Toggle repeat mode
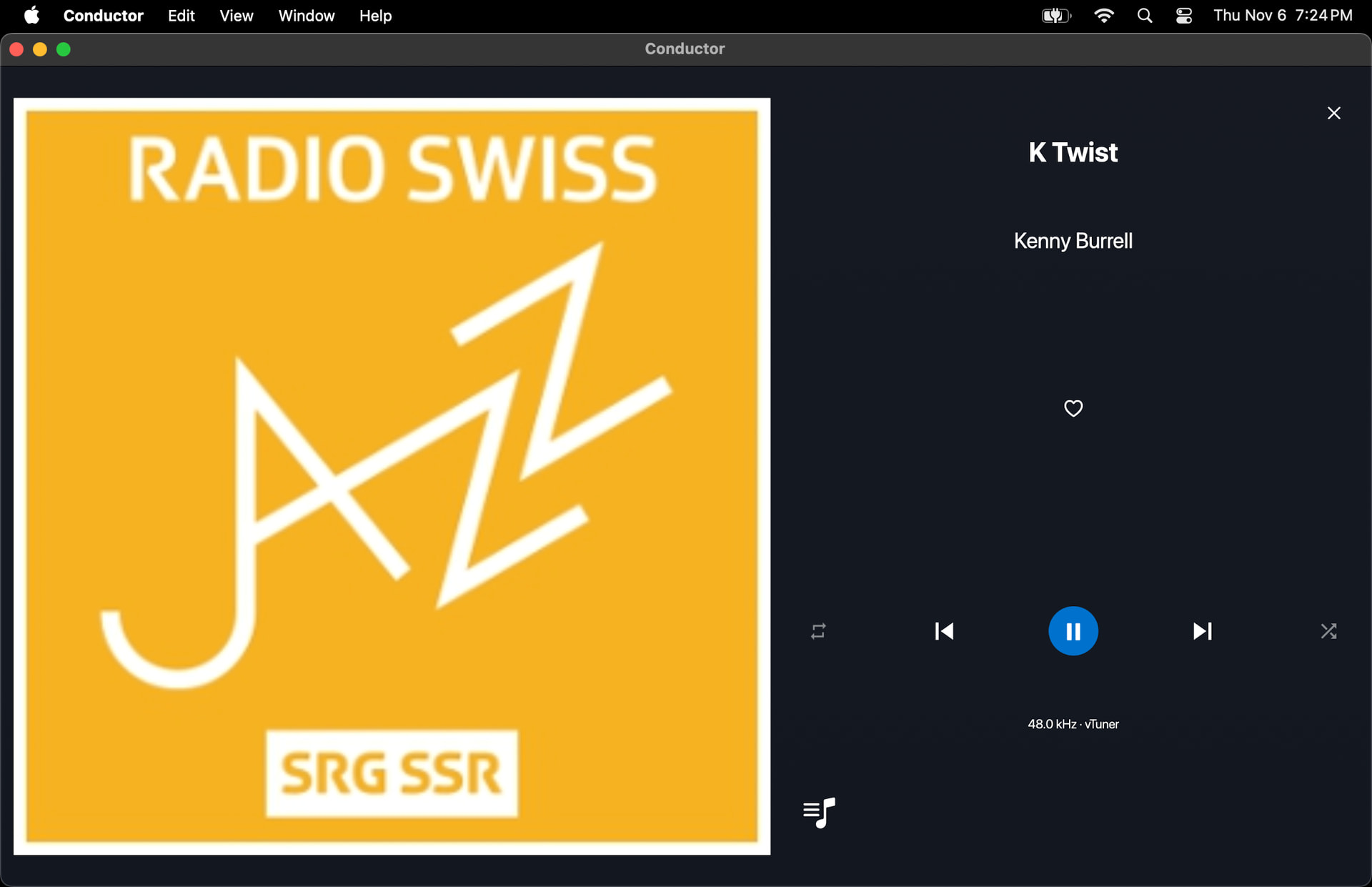1372x887 pixels. coord(818,631)
